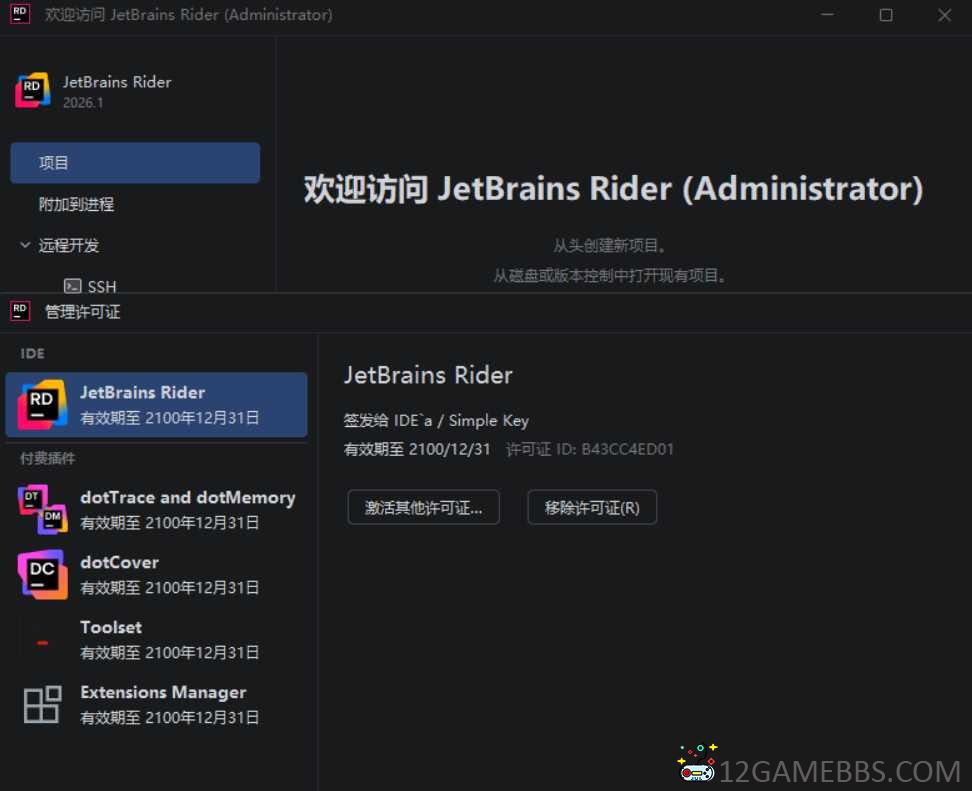972x791 pixels.
Task: Select dotTrace and dotMemory plugin license
Action: tap(156, 510)
